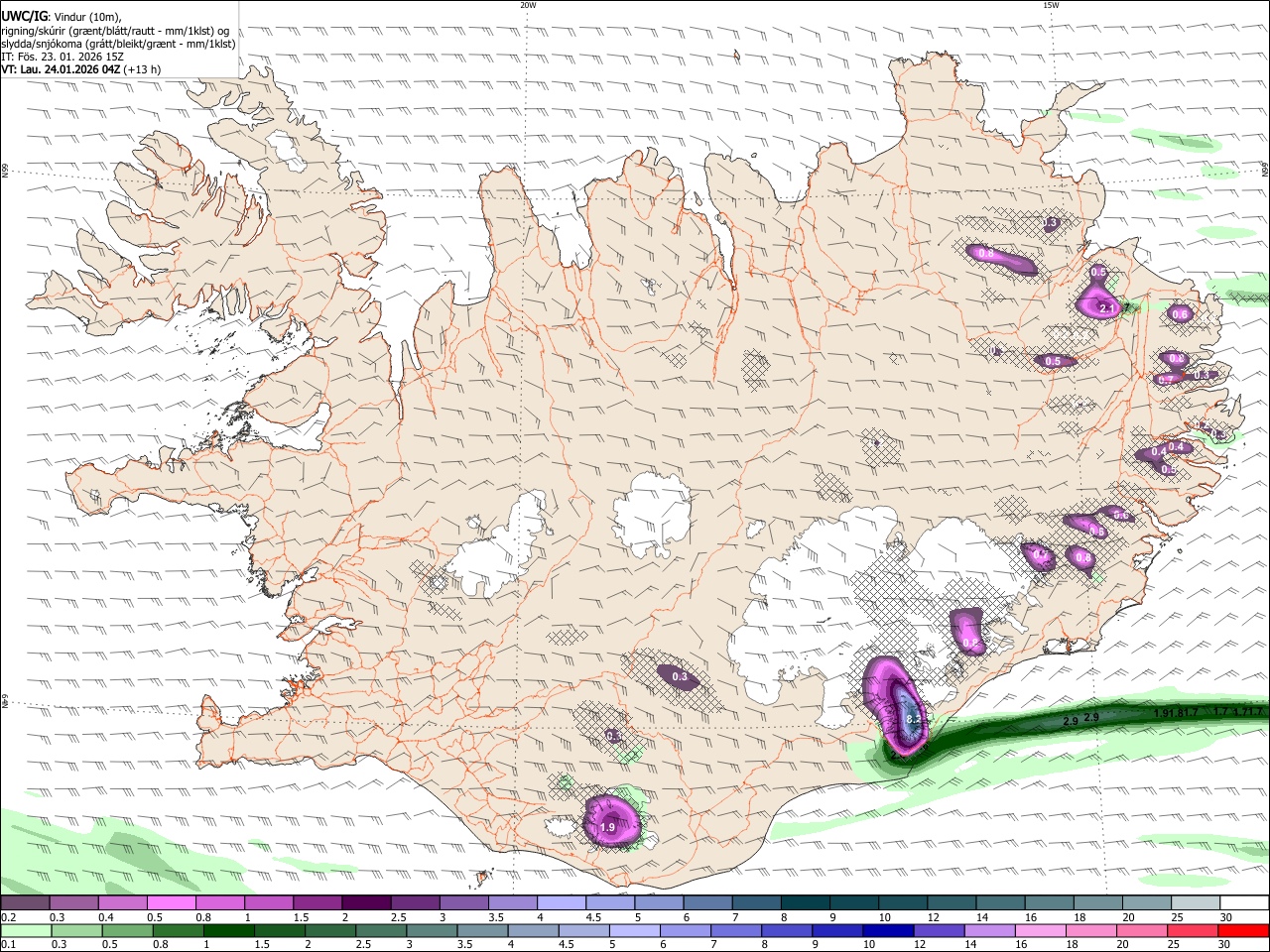Image resolution: width=1270 pixels, height=952 pixels.
Task: Click the IT initial time line
Action: tap(63, 57)
